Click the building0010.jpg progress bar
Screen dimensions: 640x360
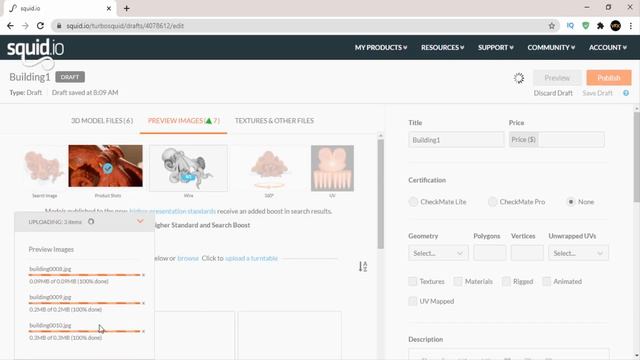(84, 331)
